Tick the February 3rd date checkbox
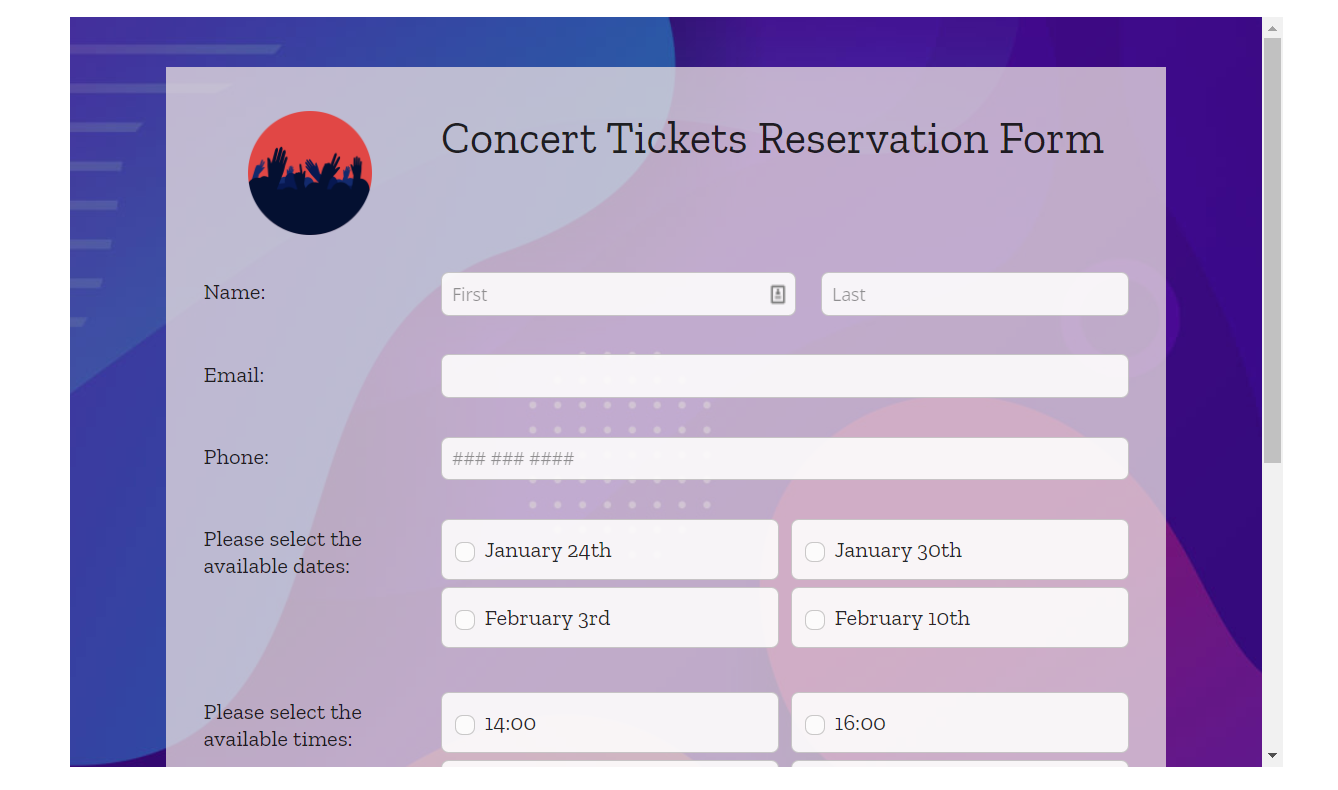The image size is (1338, 790). click(465, 620)
